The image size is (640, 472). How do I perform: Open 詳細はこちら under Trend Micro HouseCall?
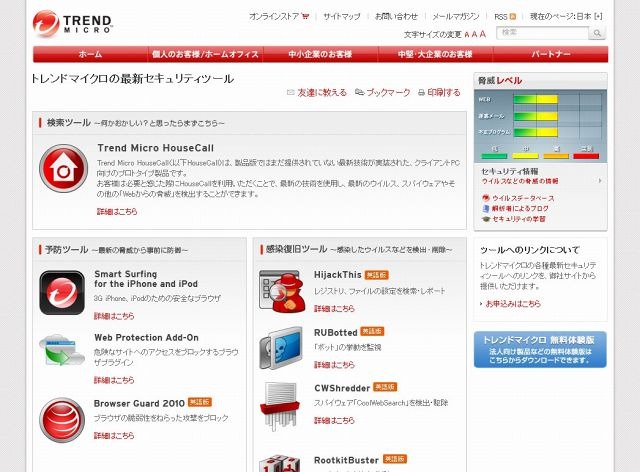pos(117,212)
